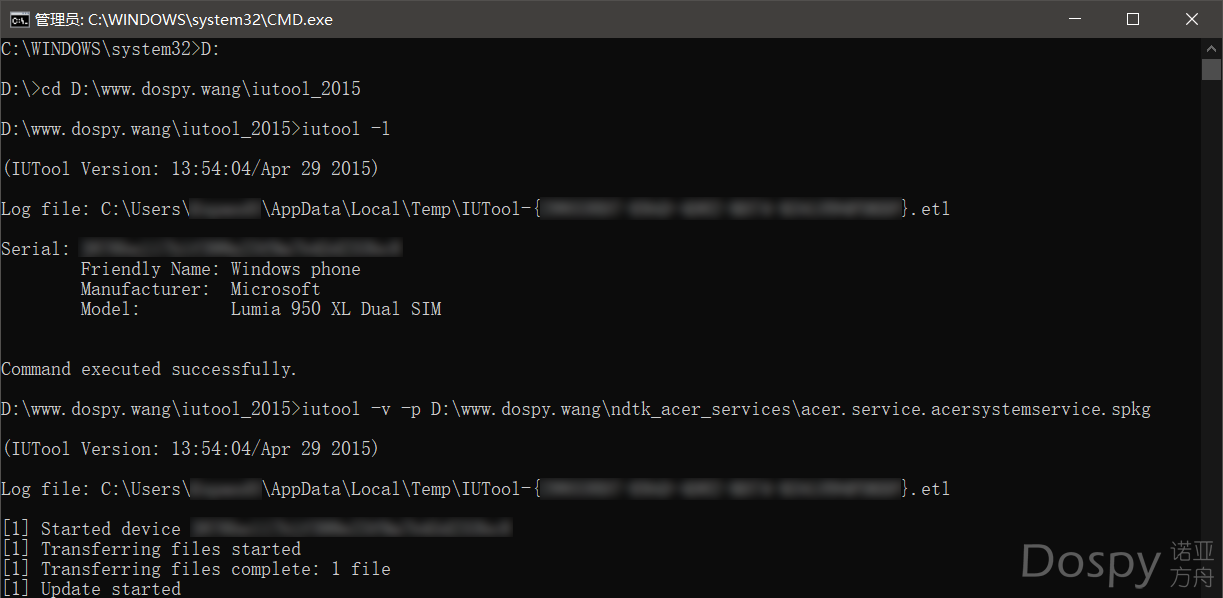Maximize the CMD window

pyautogui.click(x=1132, y=19)
